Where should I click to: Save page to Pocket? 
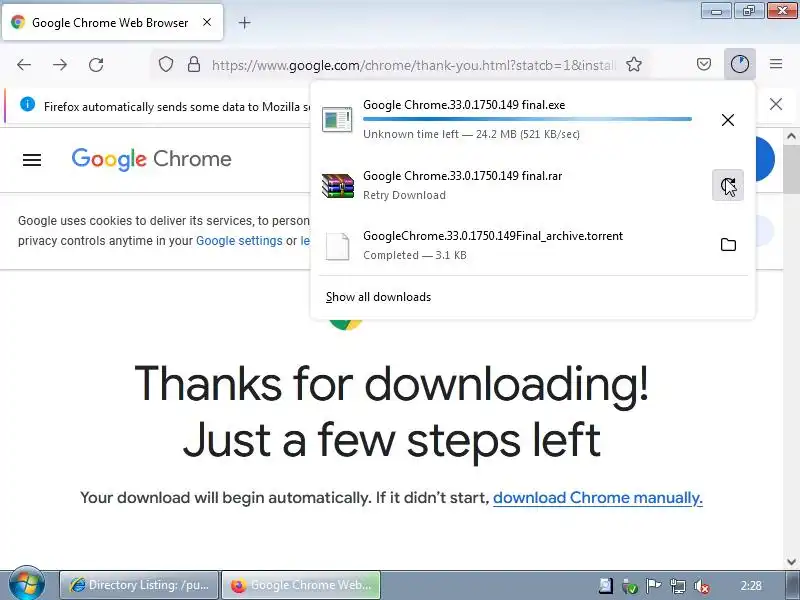(x=704, y=64)
